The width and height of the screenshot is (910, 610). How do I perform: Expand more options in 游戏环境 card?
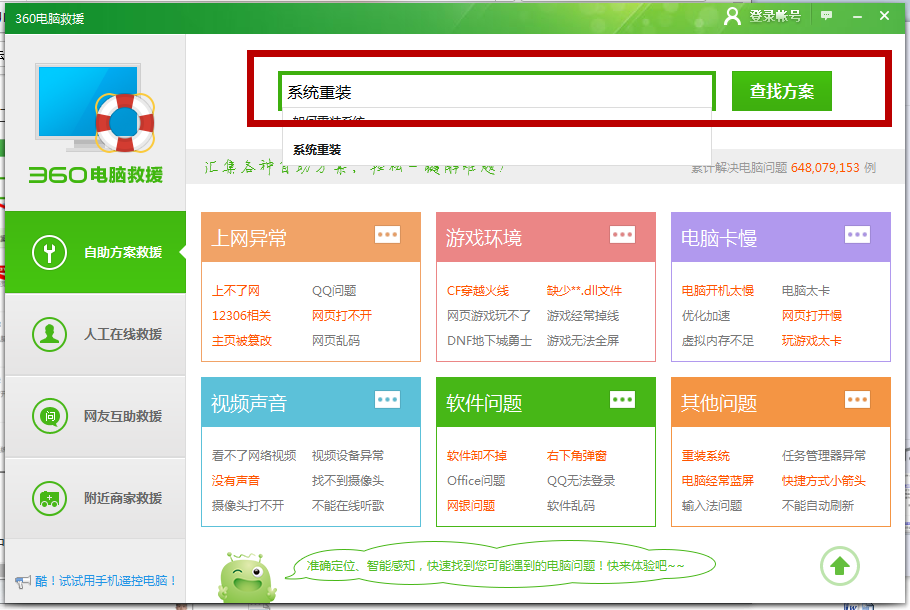(x=623, y=235)
